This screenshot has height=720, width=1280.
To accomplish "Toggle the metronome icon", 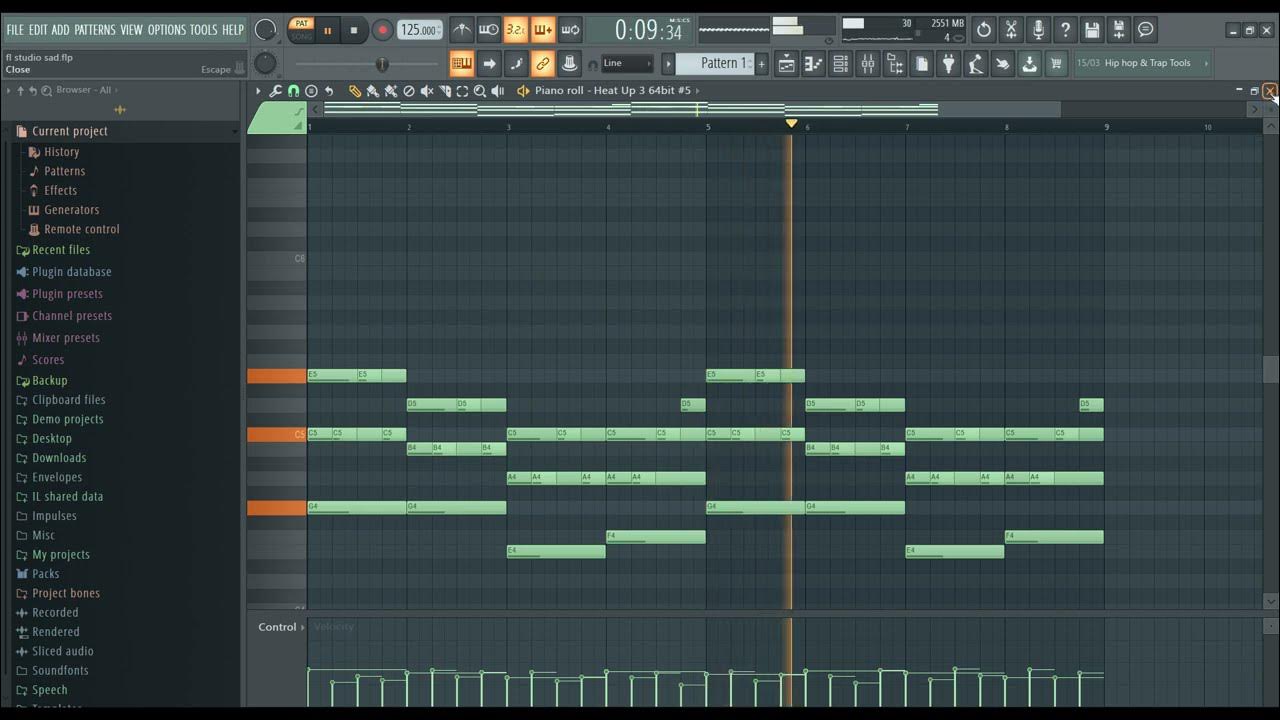I will click(461, 30).
